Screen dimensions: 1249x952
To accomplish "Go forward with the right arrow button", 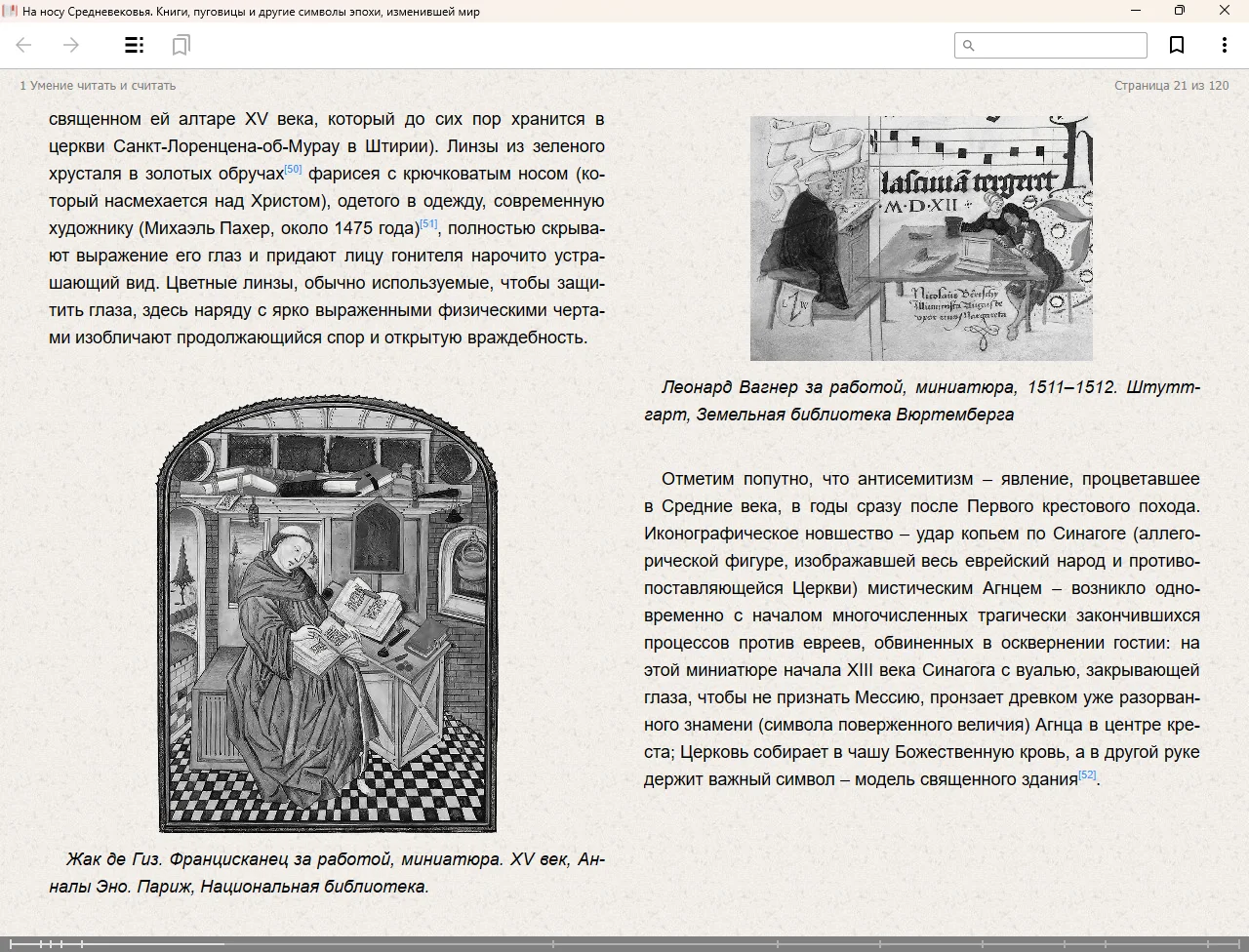I will pyautogui.click(x=71, y=45).
